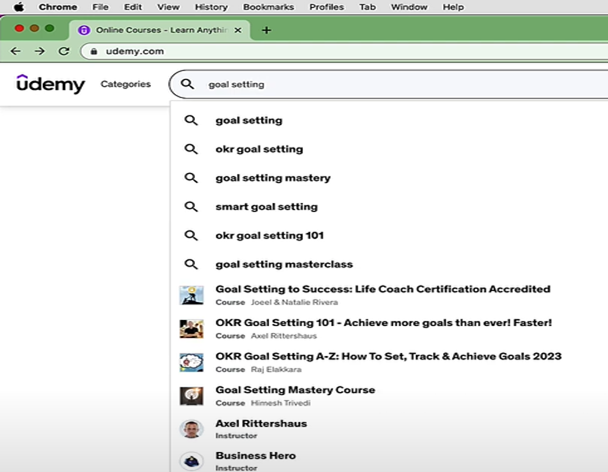Click Axel Rittershaus instructor avatar
Viewport: 608px width, 472px height.
point(192,429)
